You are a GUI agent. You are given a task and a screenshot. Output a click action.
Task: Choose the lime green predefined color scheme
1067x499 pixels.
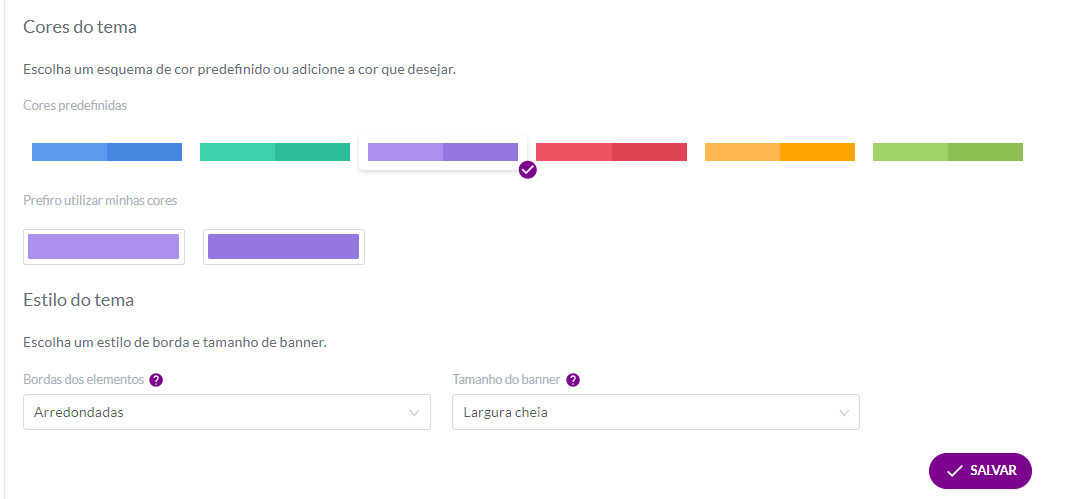click(x=948, y=152)
